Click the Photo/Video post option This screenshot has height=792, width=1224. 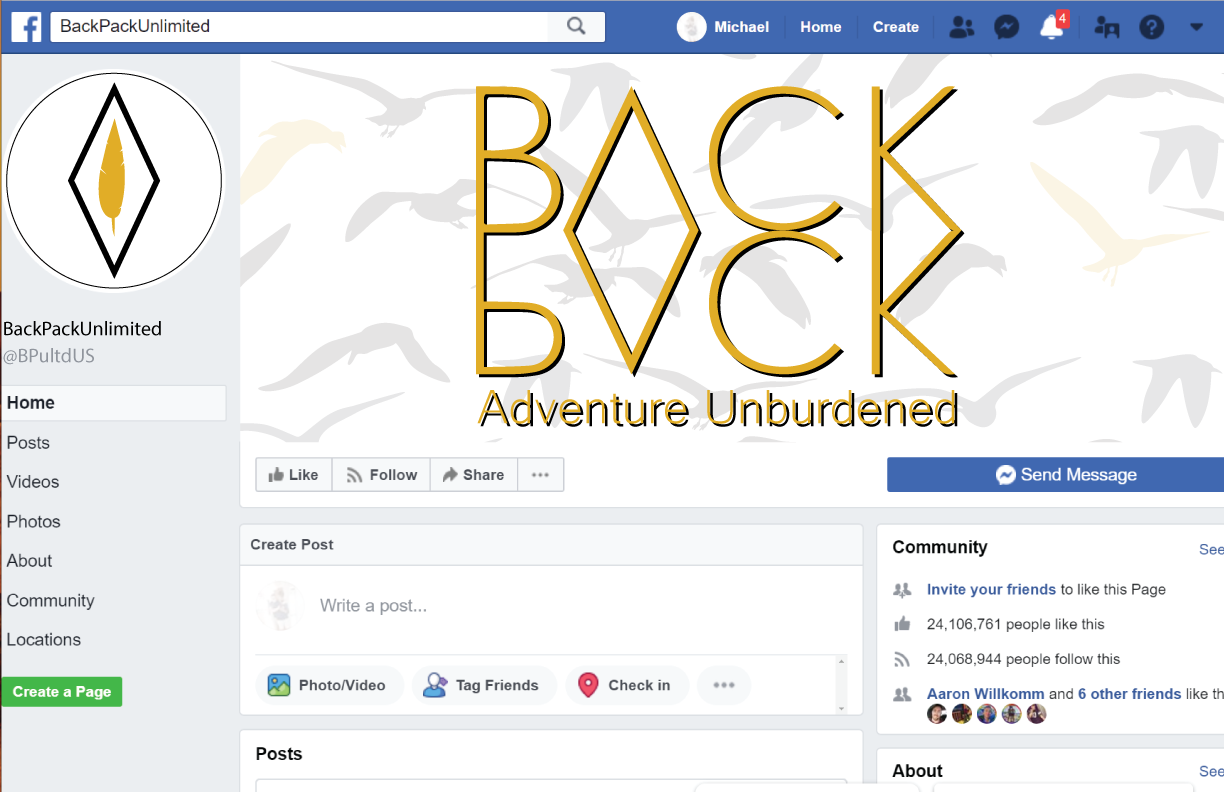point(329,685)
